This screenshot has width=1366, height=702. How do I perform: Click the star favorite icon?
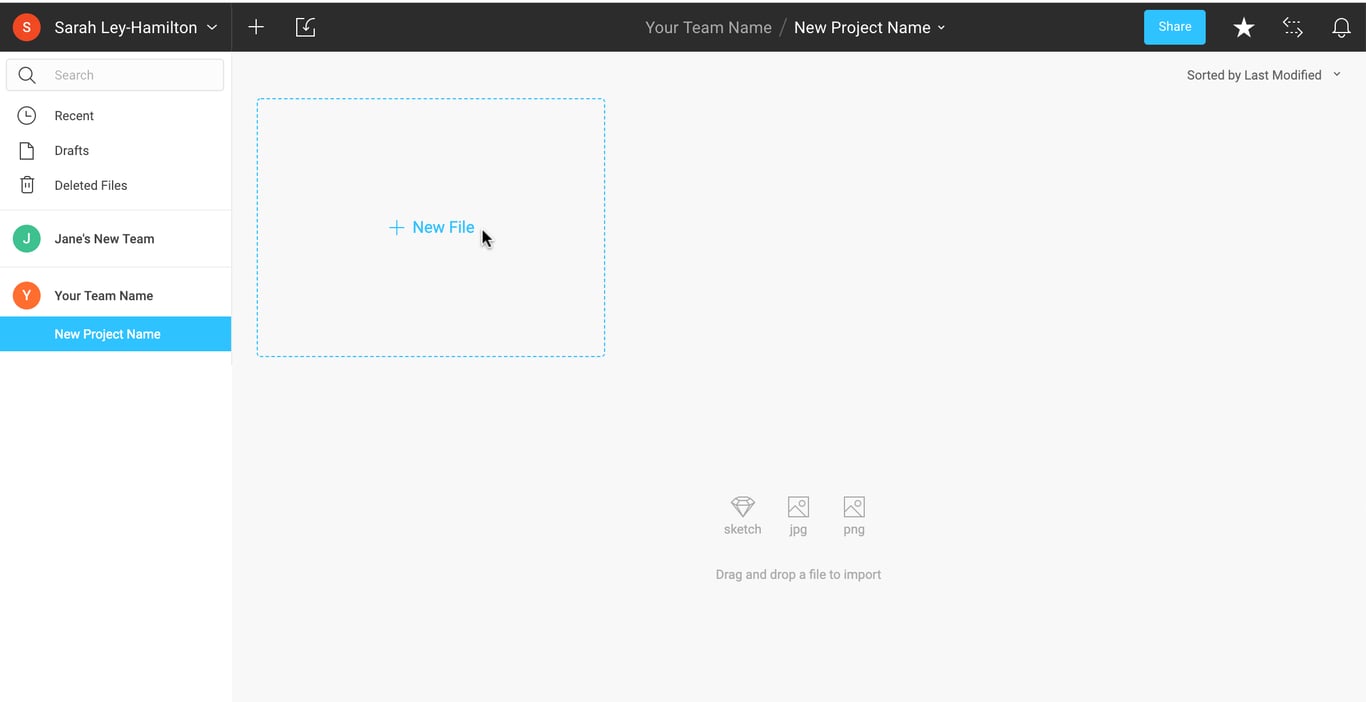[1243, 28]
